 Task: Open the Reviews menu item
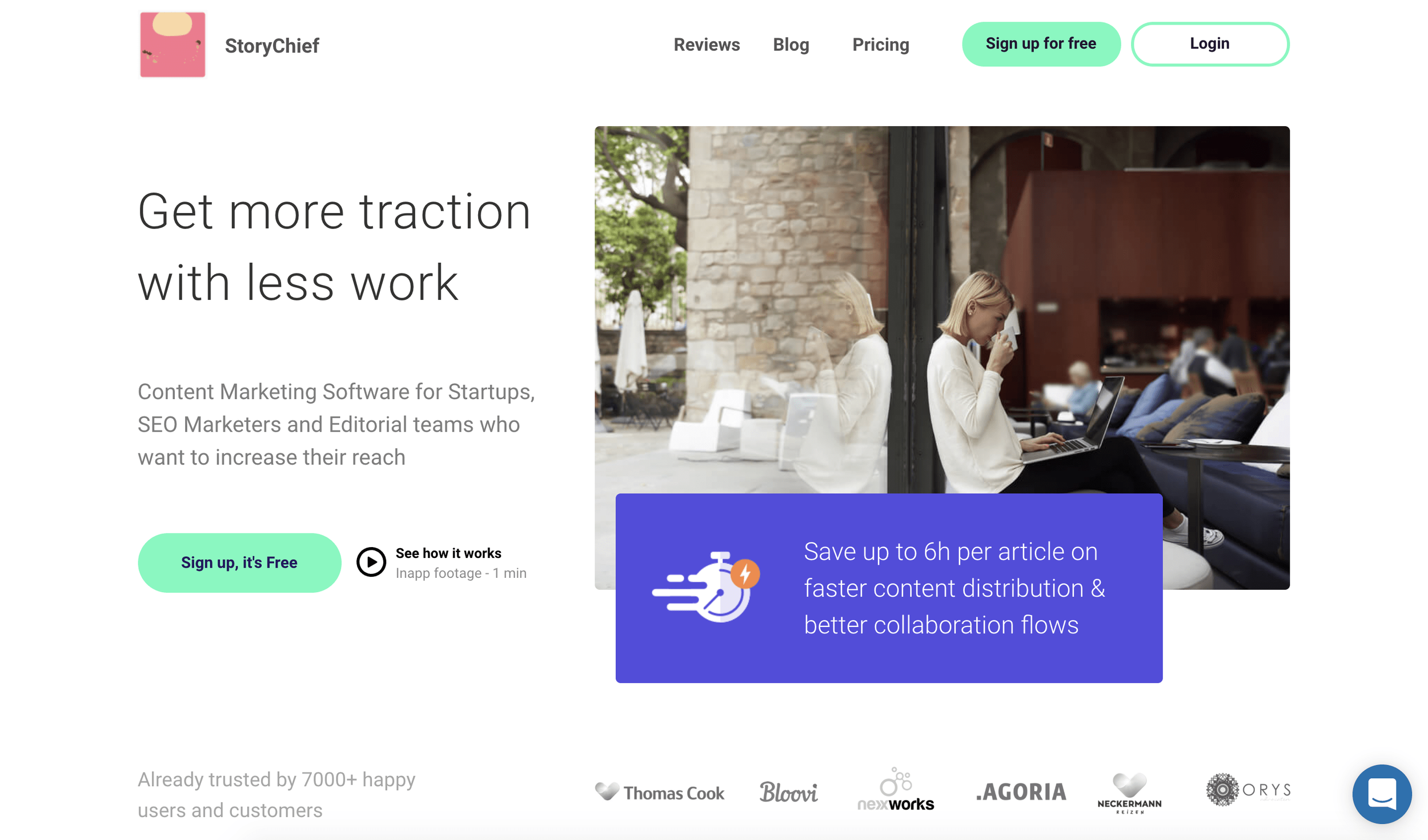707,45
